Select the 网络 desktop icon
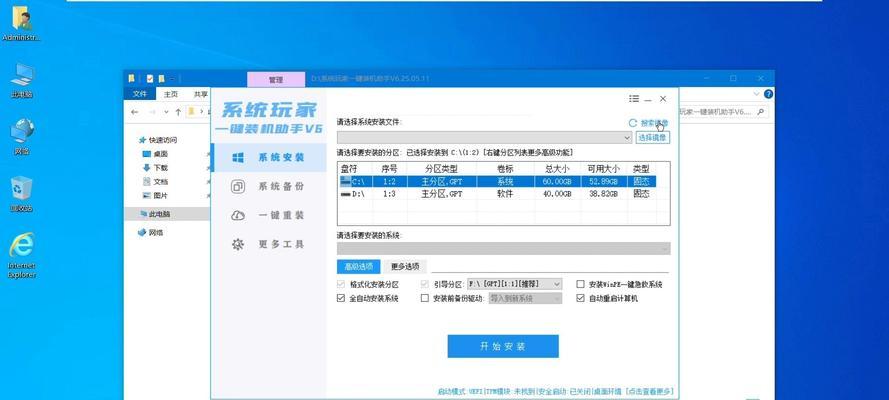 coord(22,138)
